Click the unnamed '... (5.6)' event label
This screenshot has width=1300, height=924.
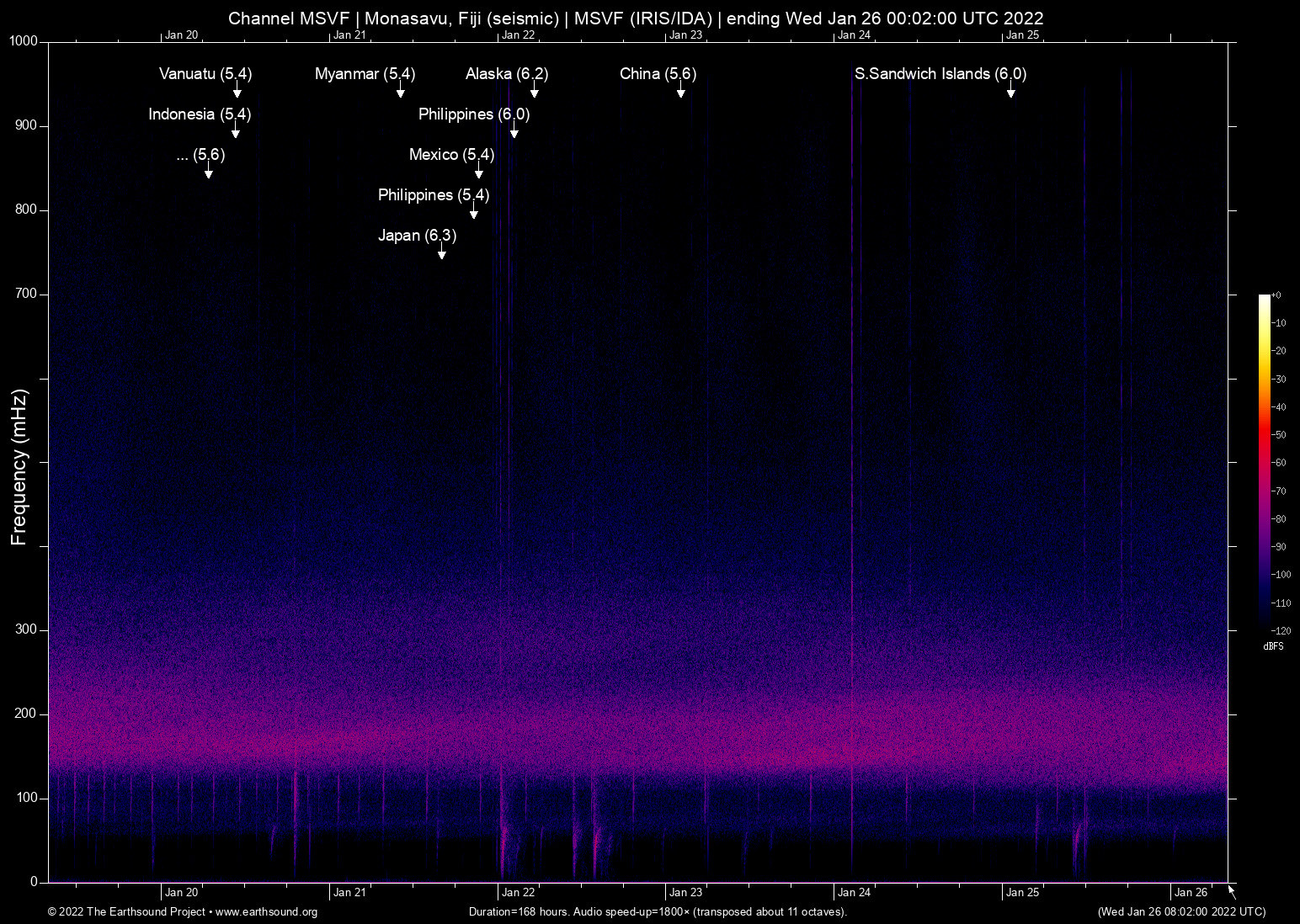201,155
